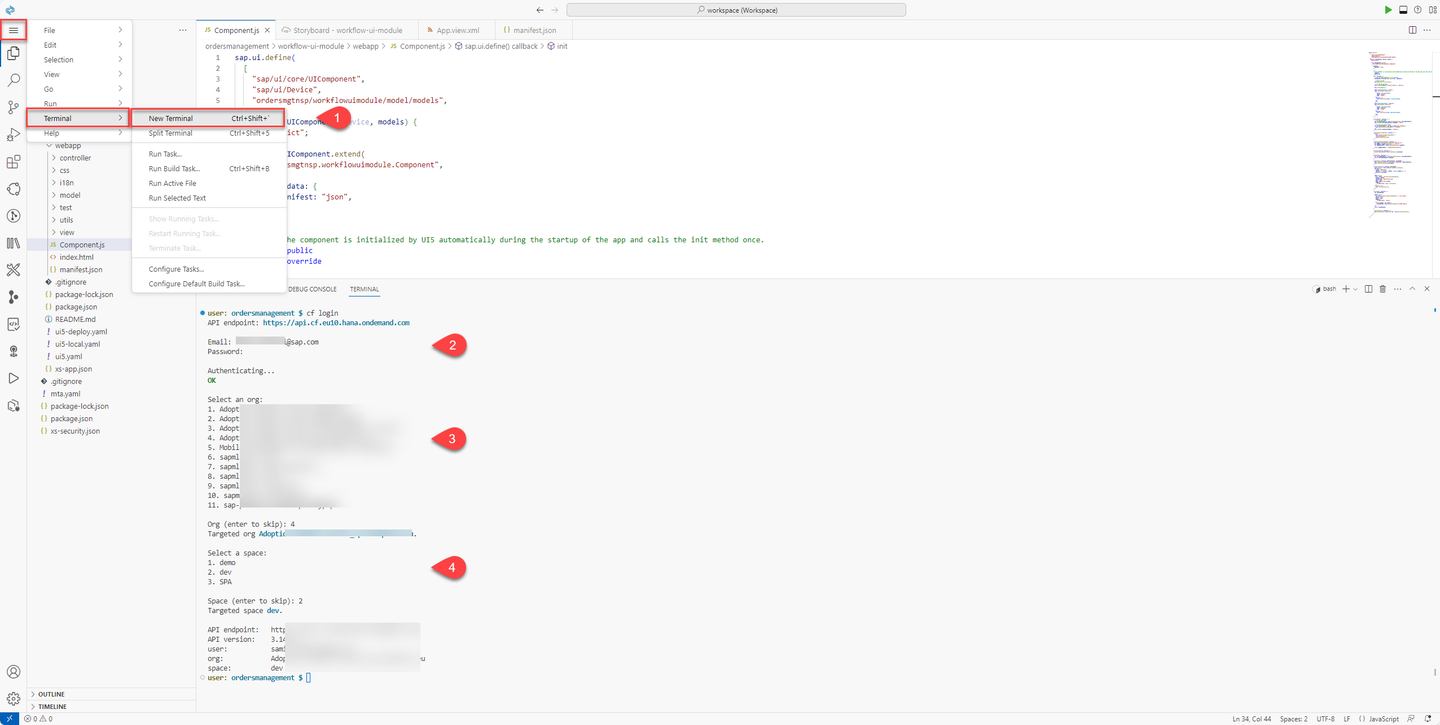Select Run Active File menu entry
Viewport: 1440px width, 725px height.
pos(208,183)
